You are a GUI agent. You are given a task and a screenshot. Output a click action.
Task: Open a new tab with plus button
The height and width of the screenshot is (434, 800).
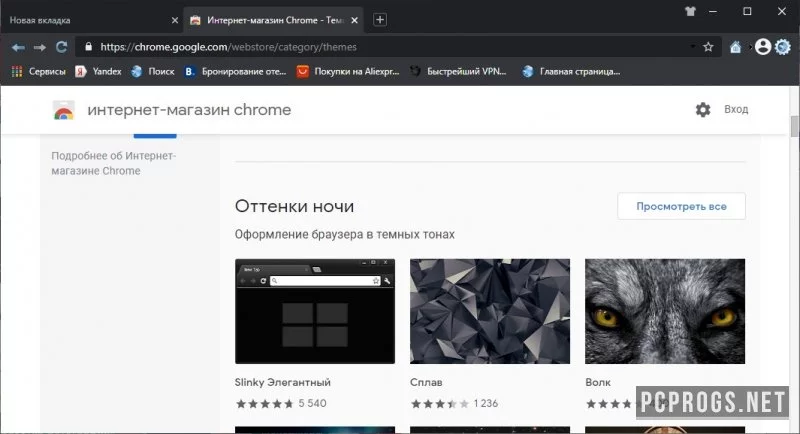click(x=380, y=20)
